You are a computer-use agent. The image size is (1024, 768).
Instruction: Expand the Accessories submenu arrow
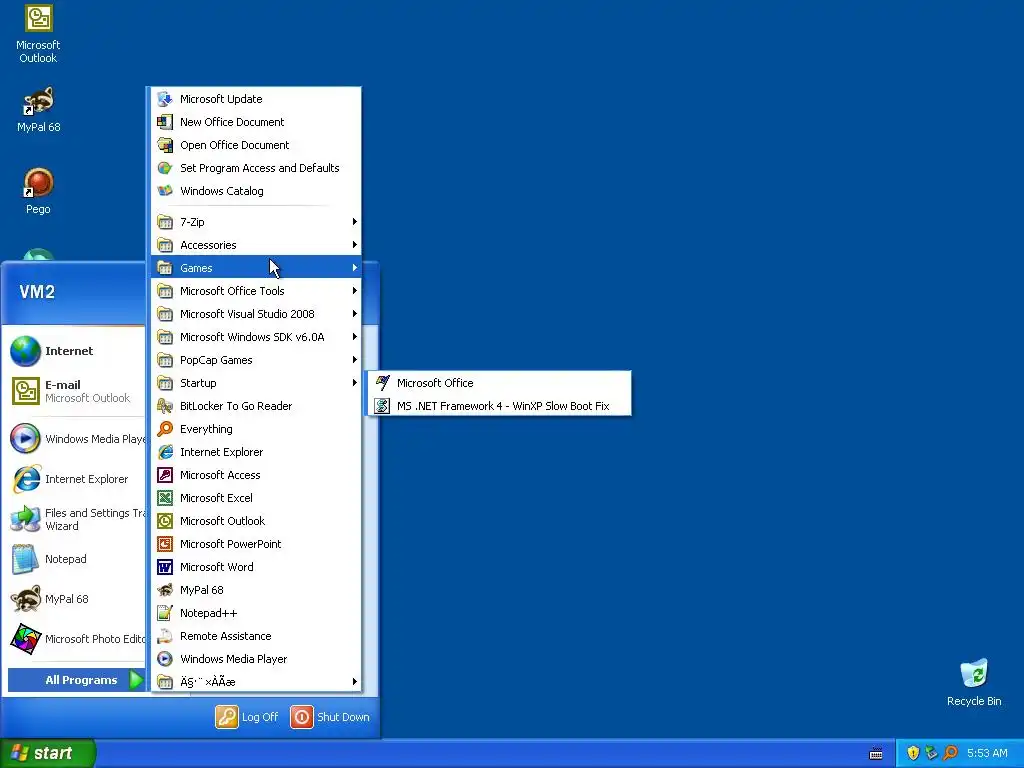click(x=355, y=244)
